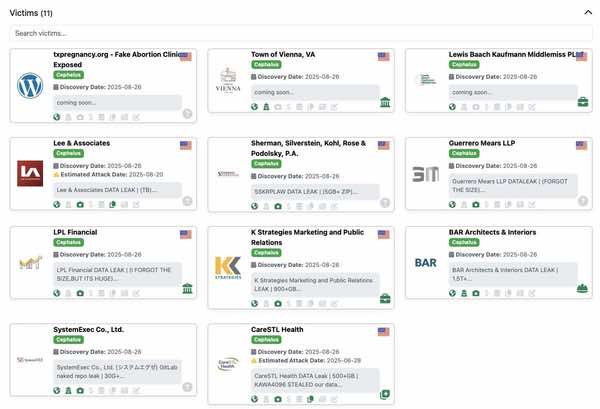The image size is (600, 409).
Task: Open globe icon on LPL Financial card
Action: coord(57,293)
